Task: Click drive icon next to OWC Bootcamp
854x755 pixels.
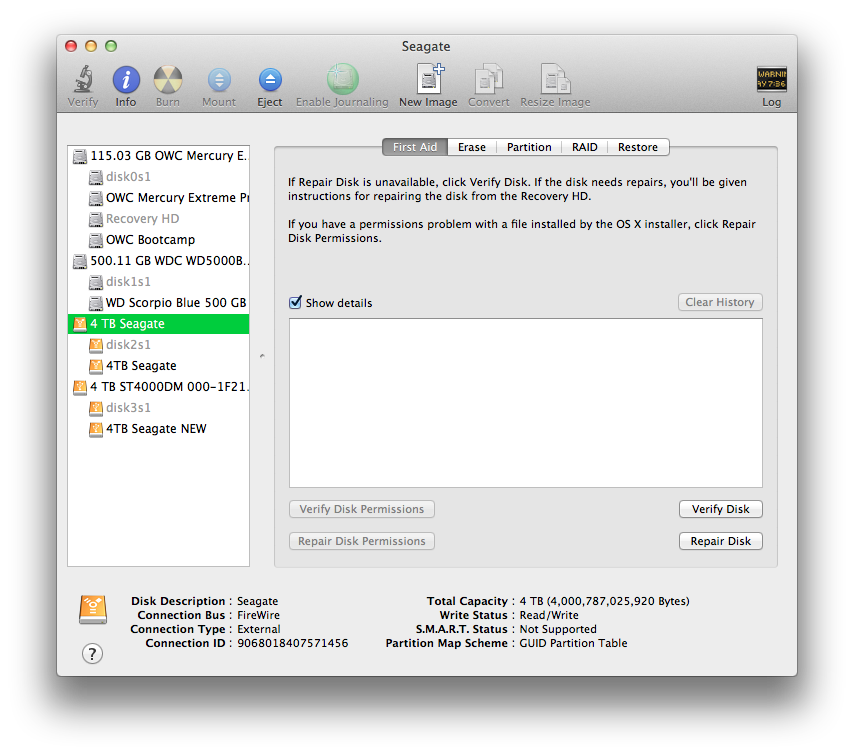Action: point(96,240)
